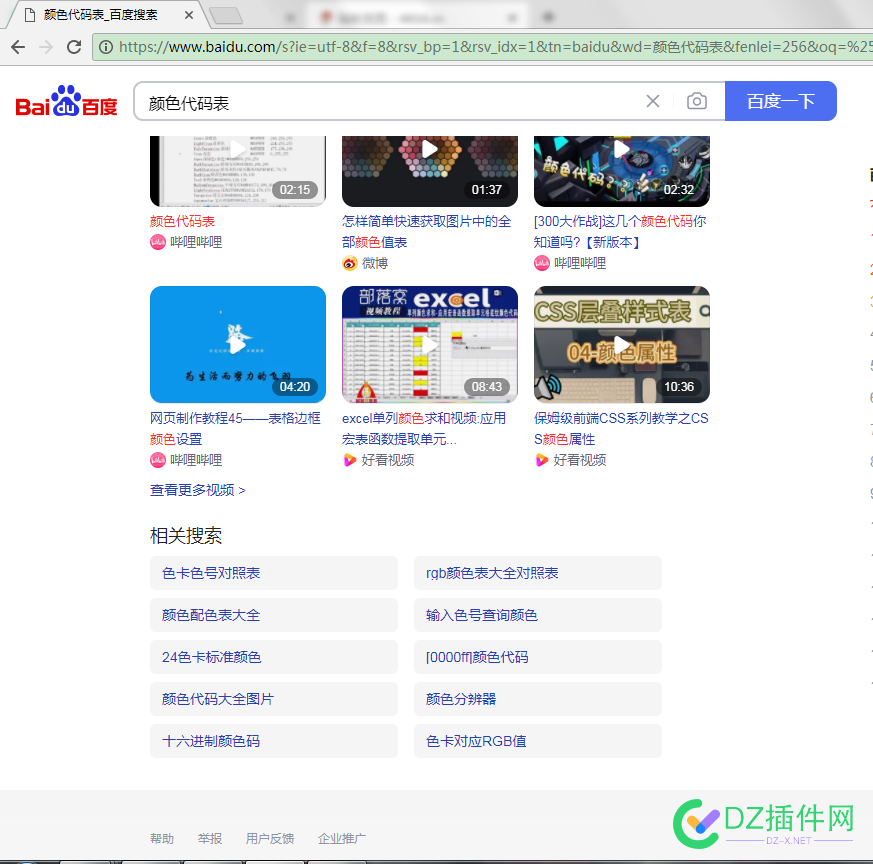Select related search [0000ff]颜色代码

coord(538,657)
